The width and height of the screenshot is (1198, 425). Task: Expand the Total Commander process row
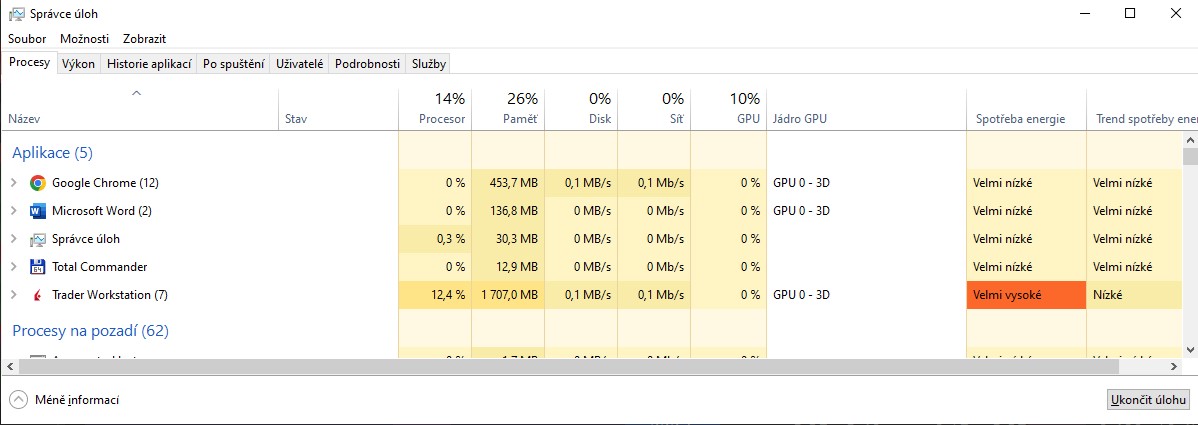[14, 267]
